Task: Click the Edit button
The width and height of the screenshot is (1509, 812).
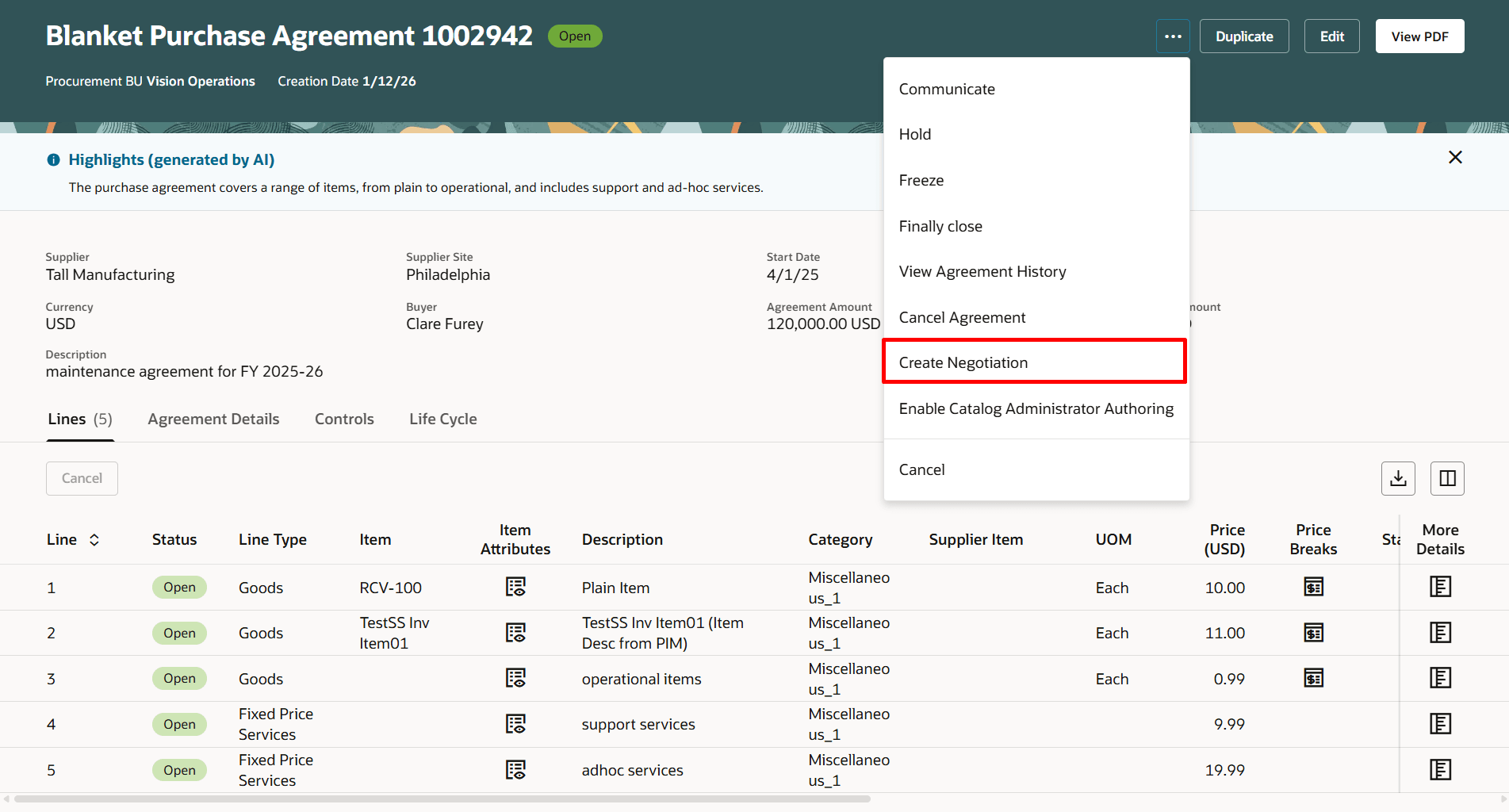Action: point(1331,36)
